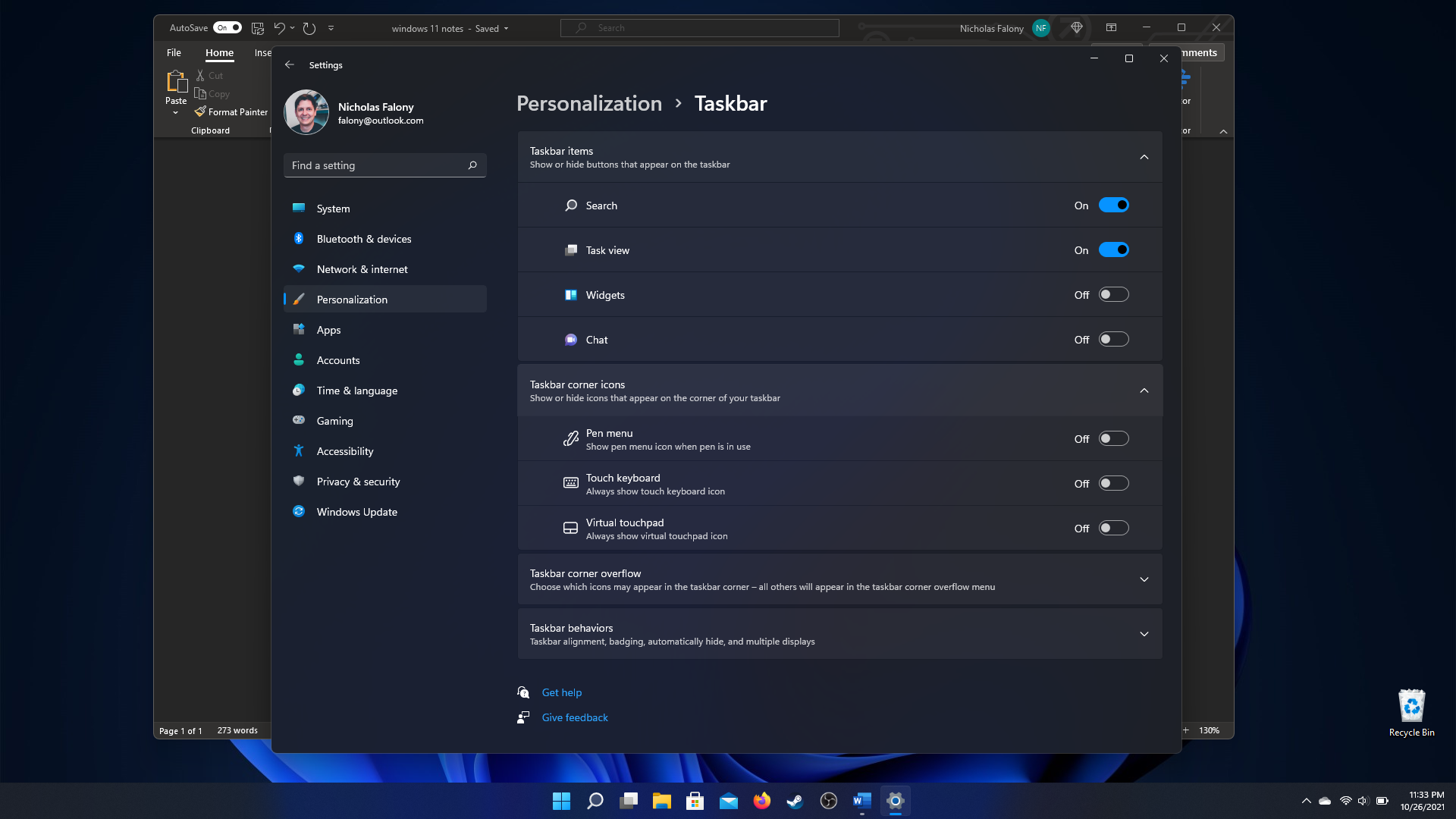
Task: Click the Format Painter button in Word
Action: 231,111
